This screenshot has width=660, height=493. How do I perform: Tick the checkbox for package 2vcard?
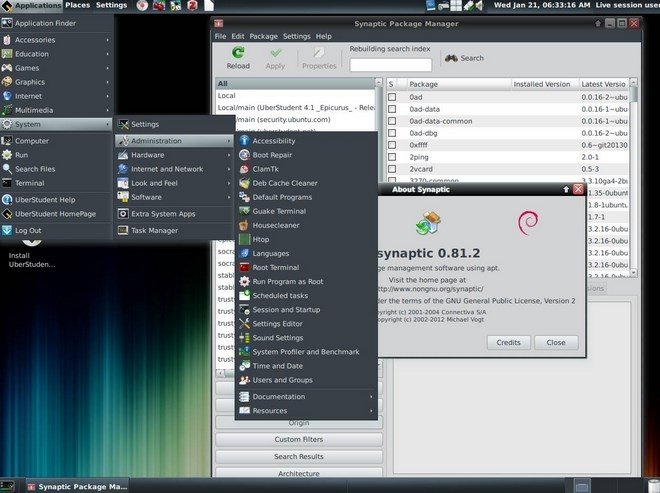392,169
